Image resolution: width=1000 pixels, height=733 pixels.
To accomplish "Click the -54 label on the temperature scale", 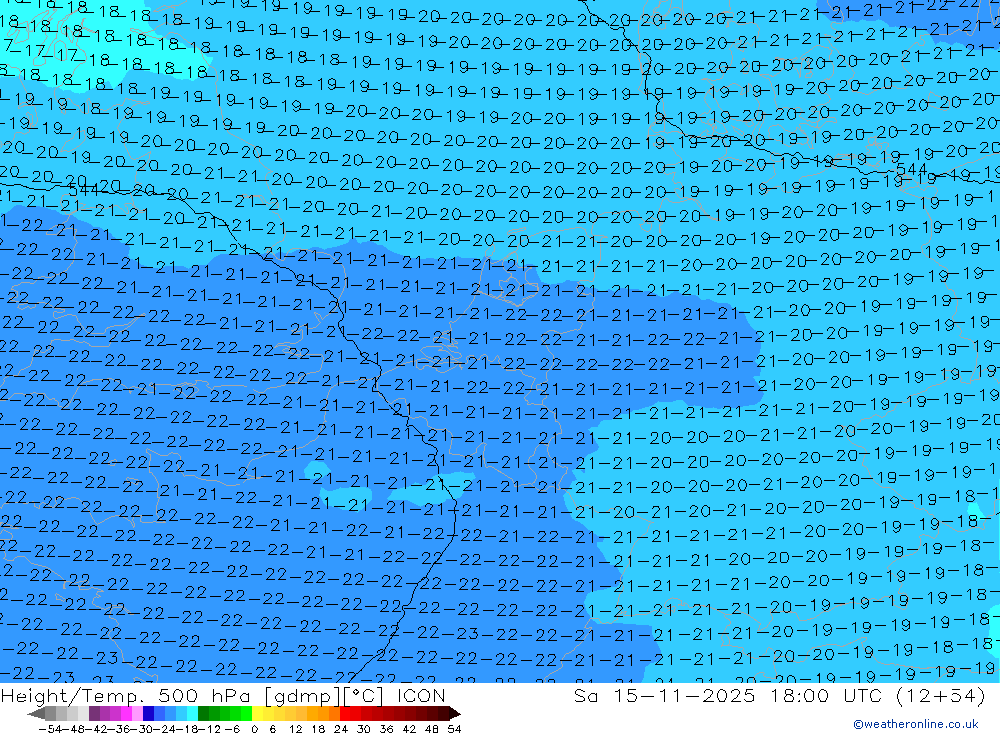I will click(x=50, y=729).
